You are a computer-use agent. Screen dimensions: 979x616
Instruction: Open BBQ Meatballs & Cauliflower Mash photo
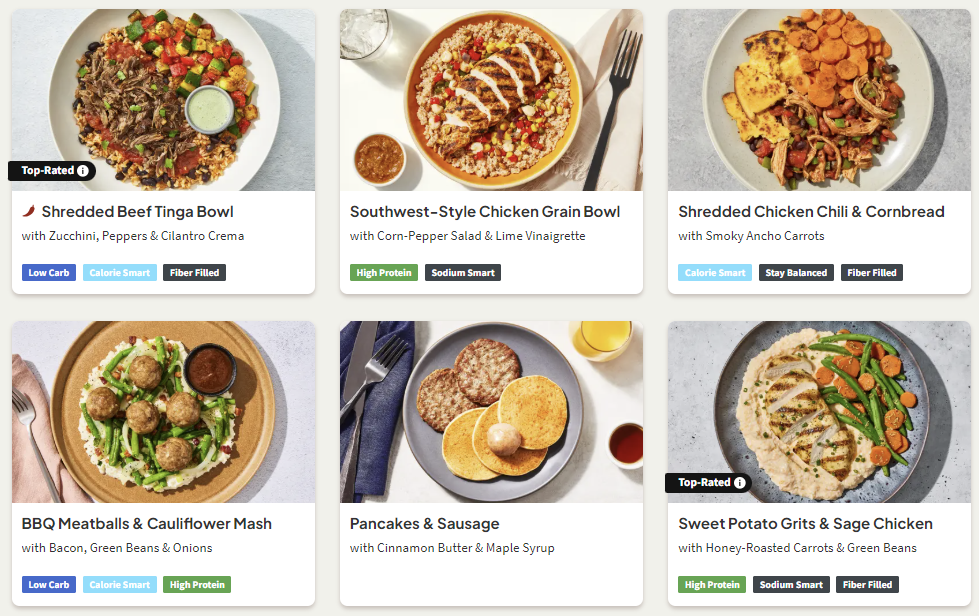(163, 411)
